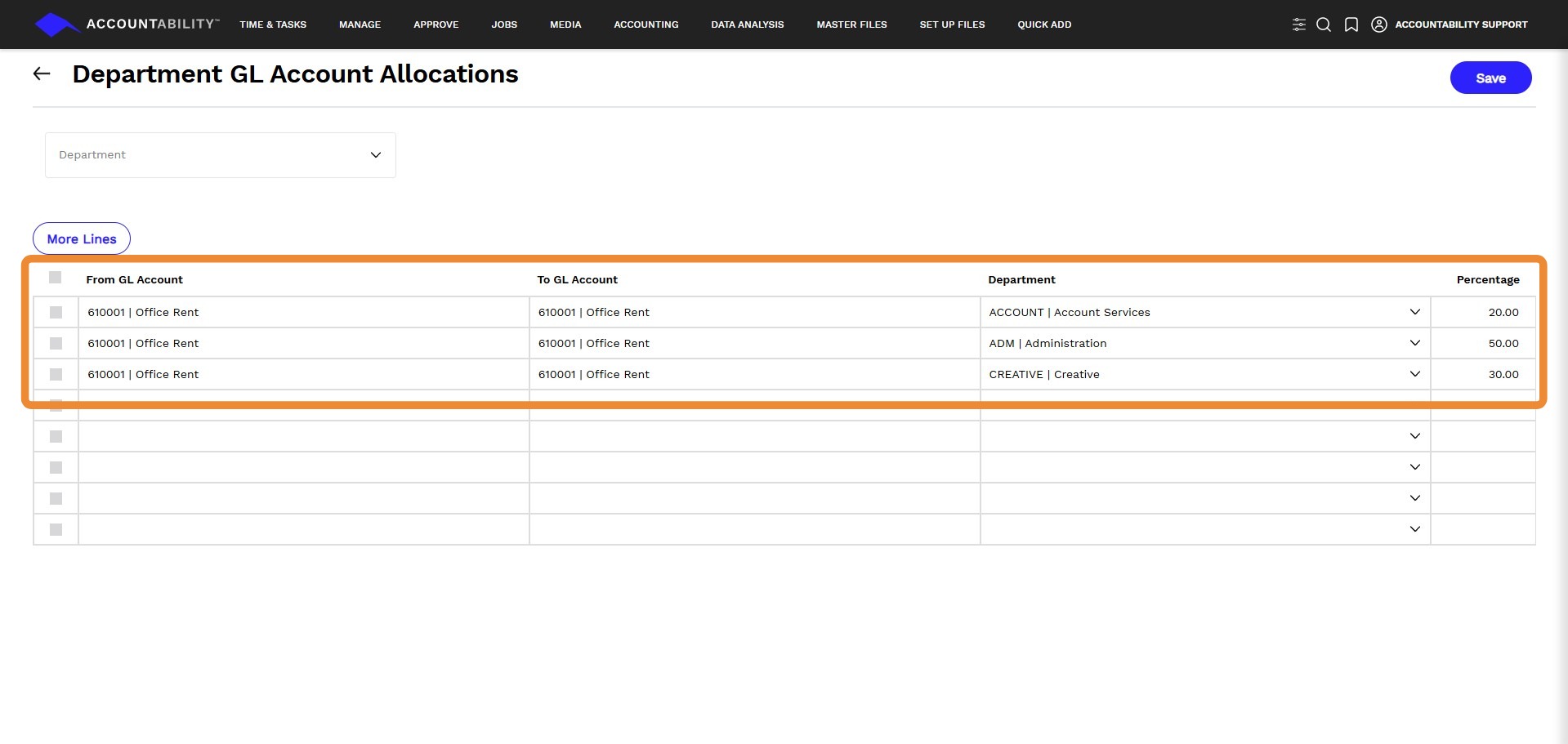This screenshot has width=1568, height=744.
Task: Open the settings sliders icon
Action: [x=1298, y=25]
